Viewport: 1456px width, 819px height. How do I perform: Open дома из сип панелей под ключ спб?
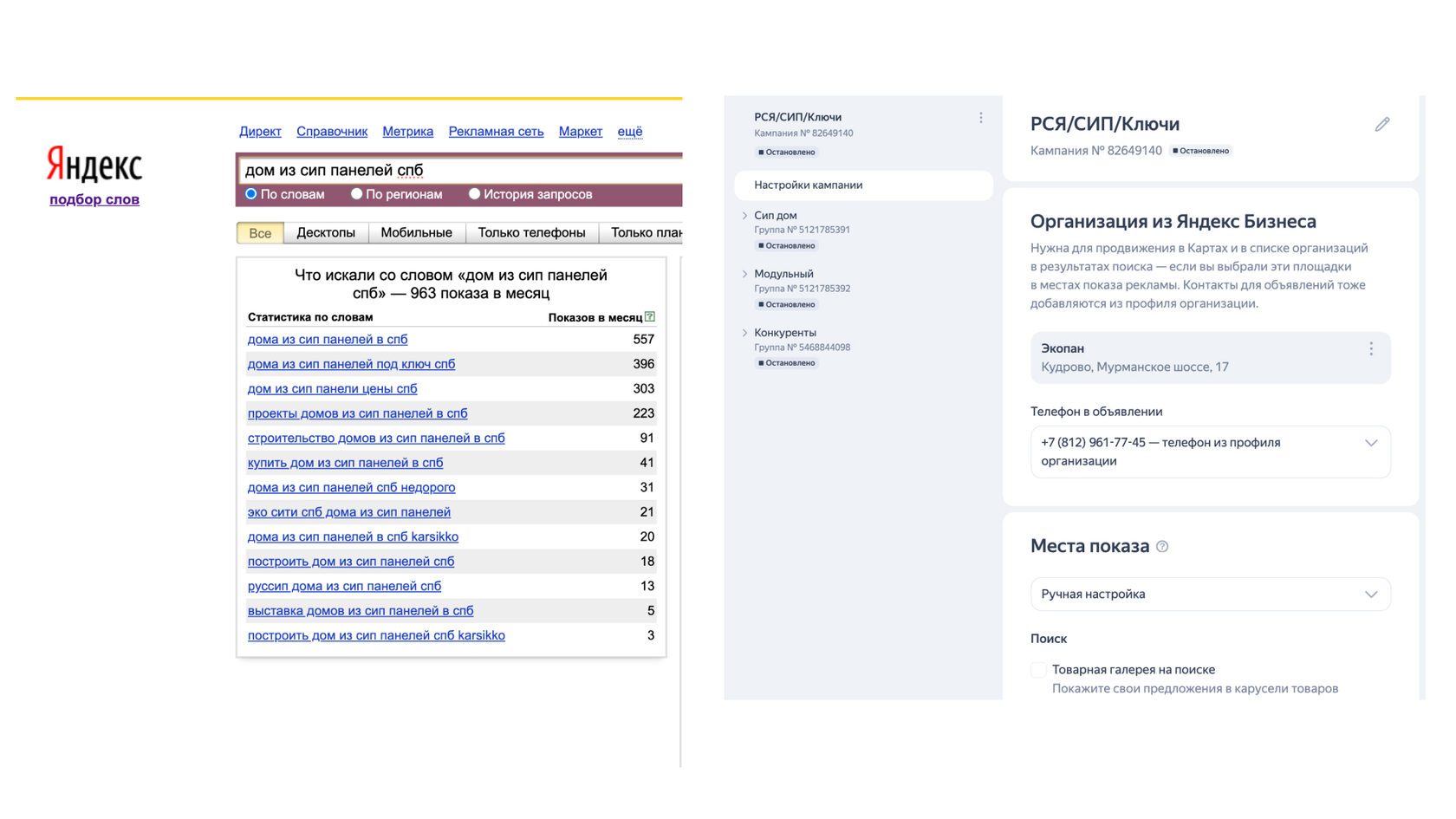click(x=351, y=364)
